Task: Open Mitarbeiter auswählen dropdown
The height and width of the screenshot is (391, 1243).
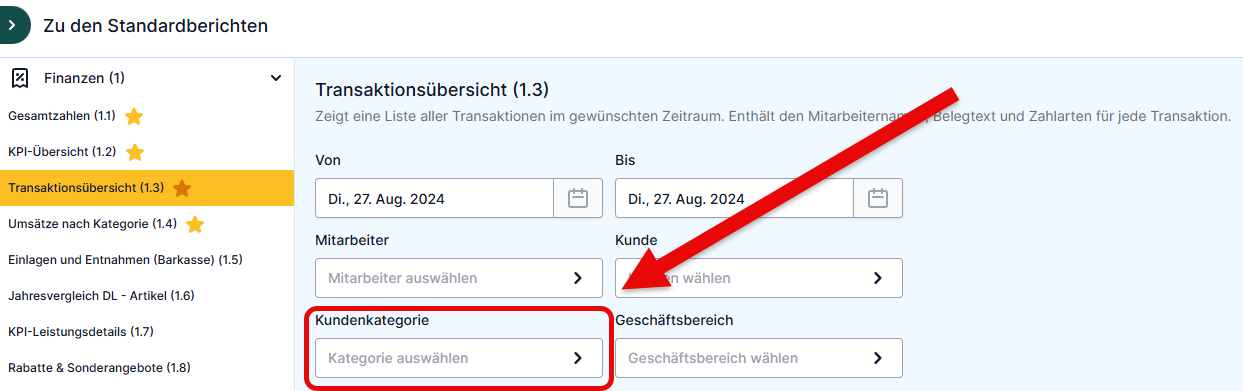Action: point(459,278)
